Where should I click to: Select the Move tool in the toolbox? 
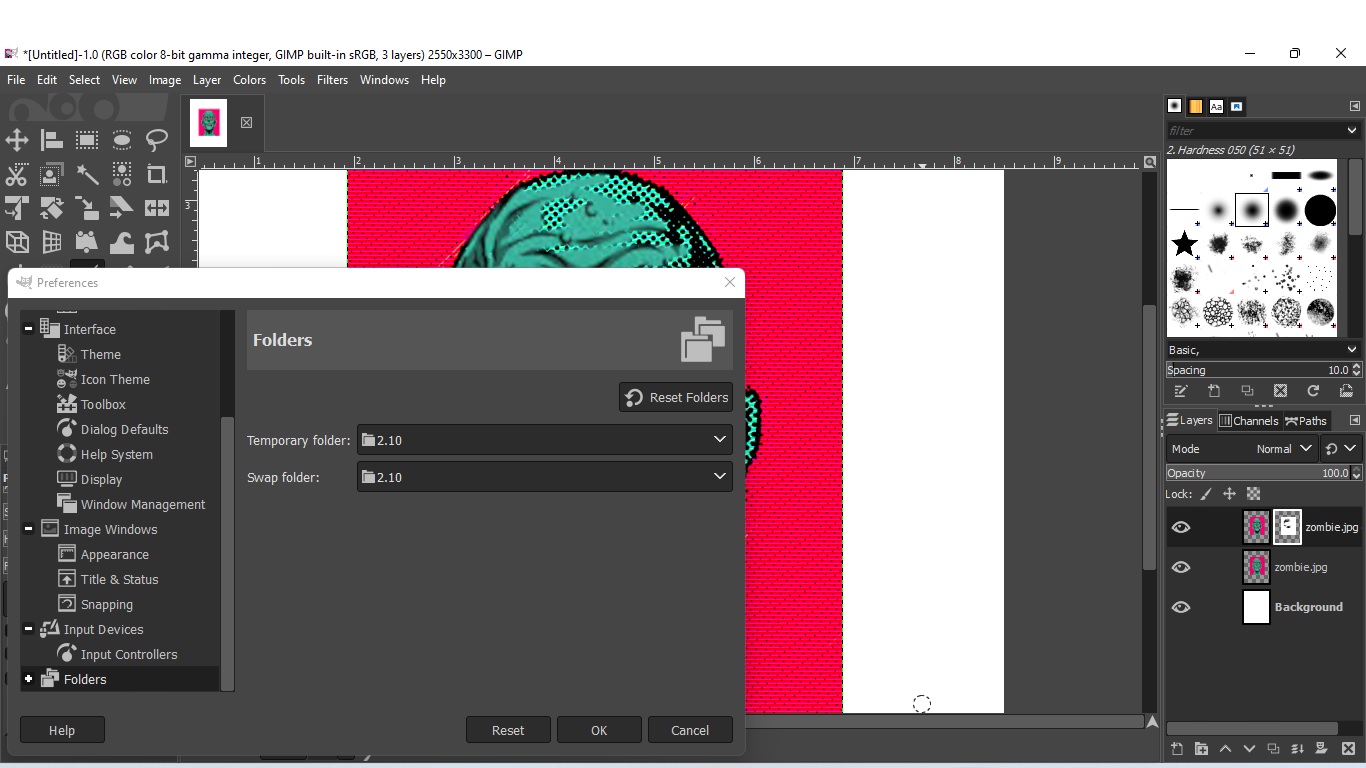click(x=17, y=140)
